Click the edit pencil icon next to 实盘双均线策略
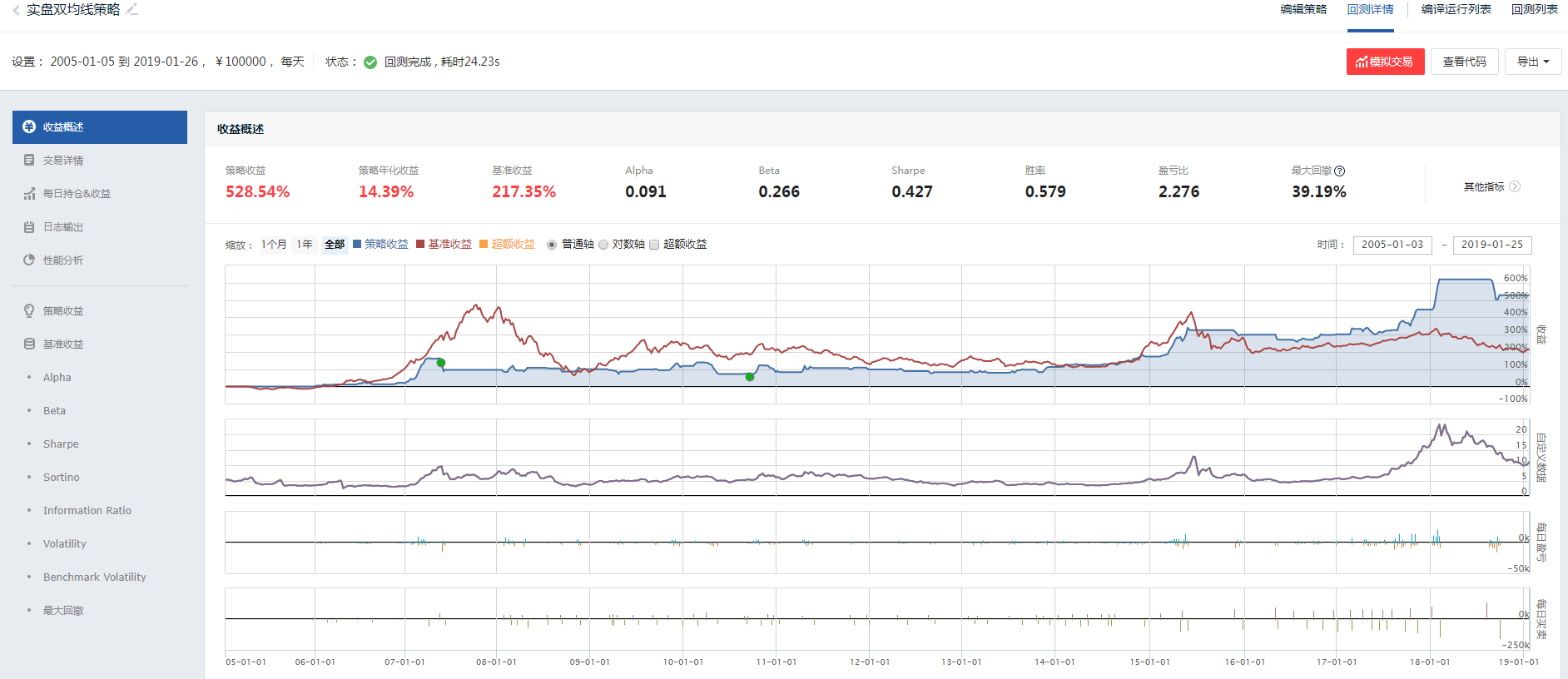The image size is (1568, 679). pyautogui.click(x=132, y=10)
